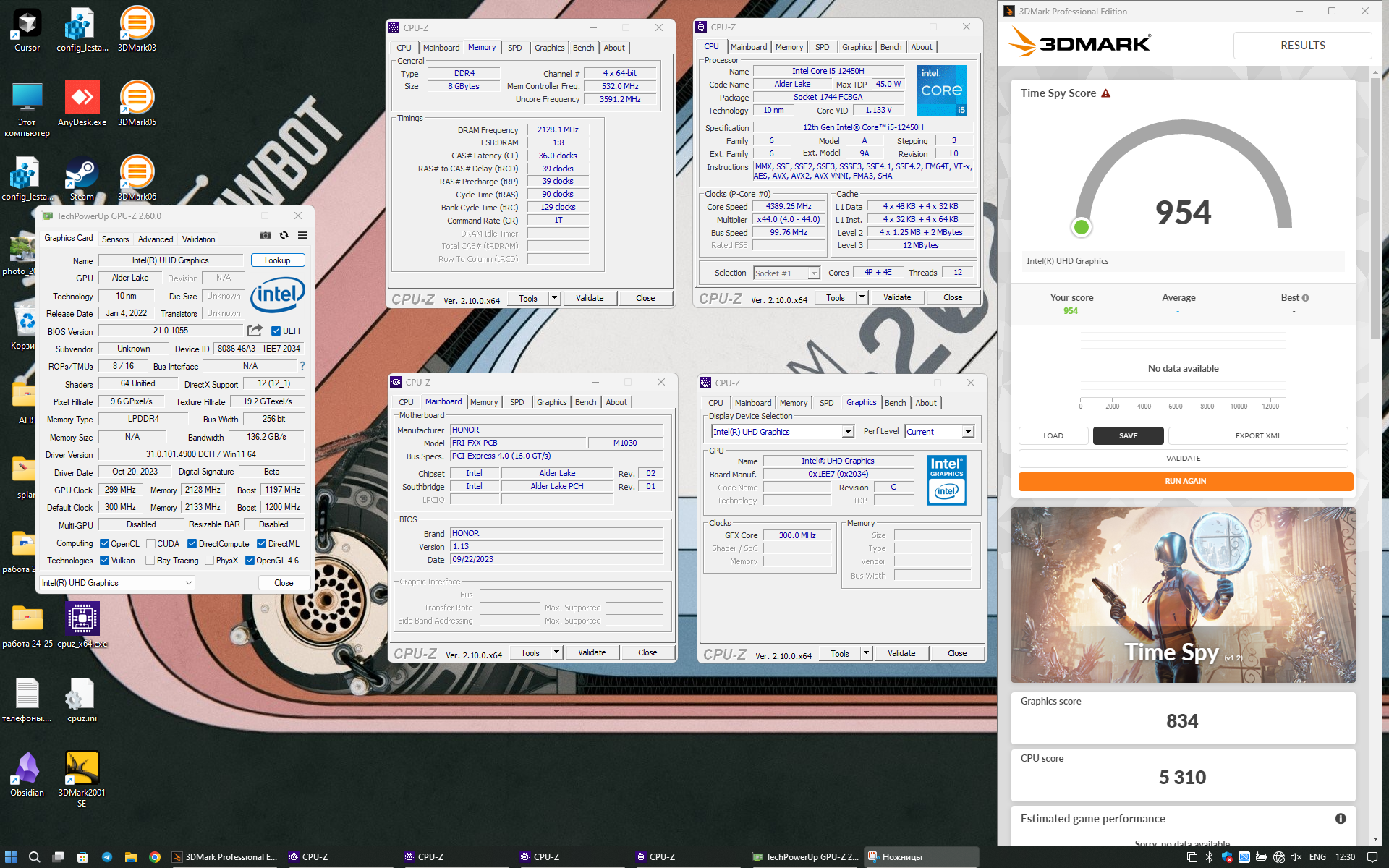Open Telegram from taskbar
1389x868 pixels.
point(107,857)
